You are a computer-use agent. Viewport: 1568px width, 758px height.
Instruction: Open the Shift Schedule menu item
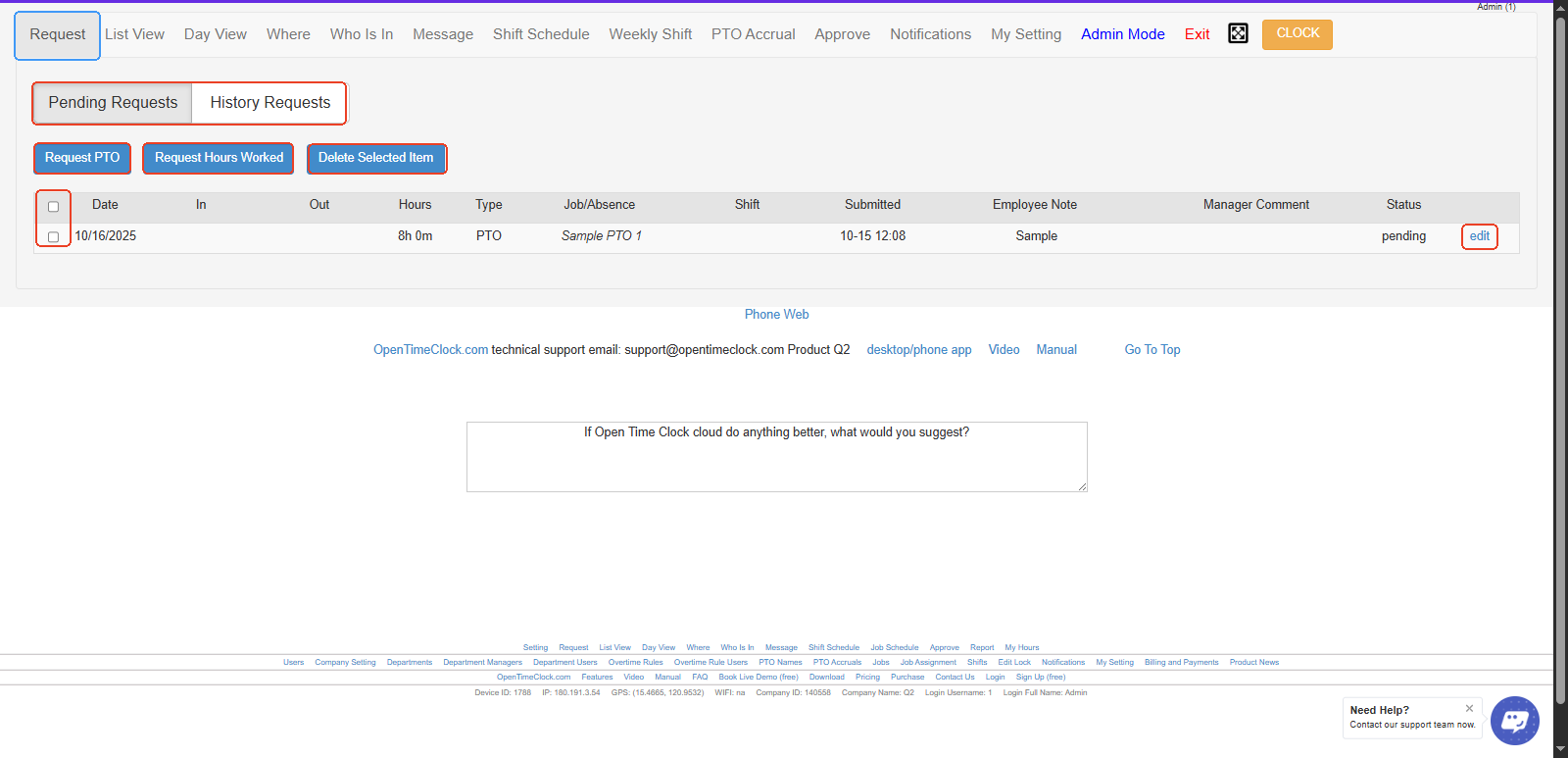click(541, 34)
